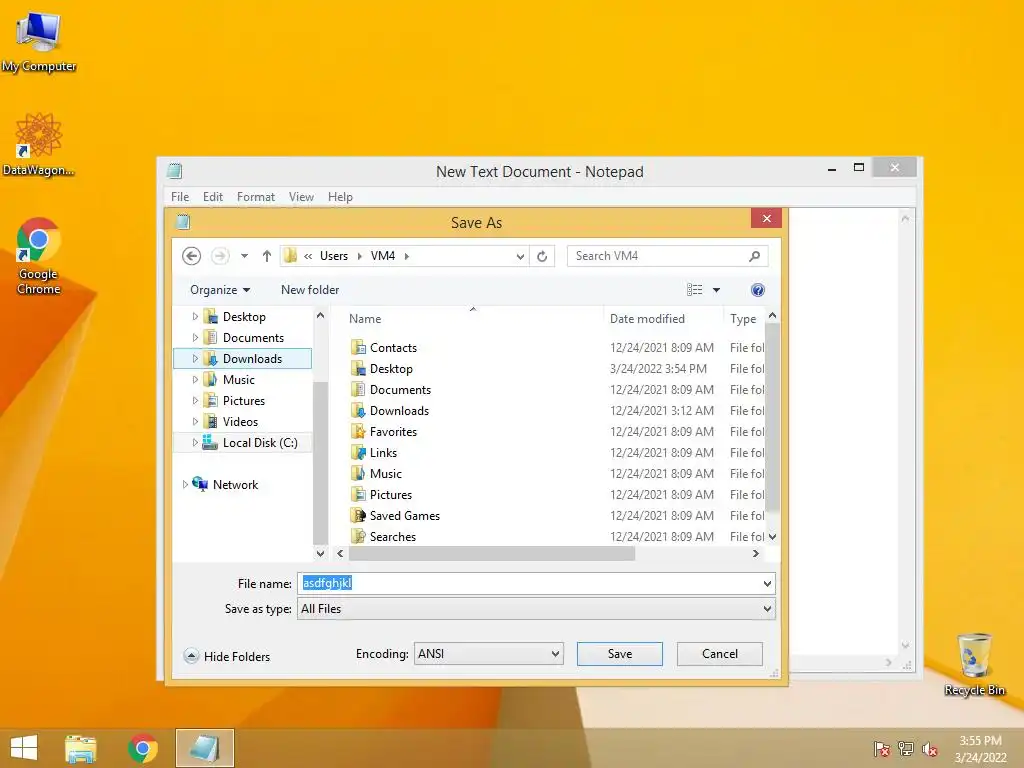Expand the Downloads tree node
This screenshot has height=768, width=1024.
pos(195,359)
